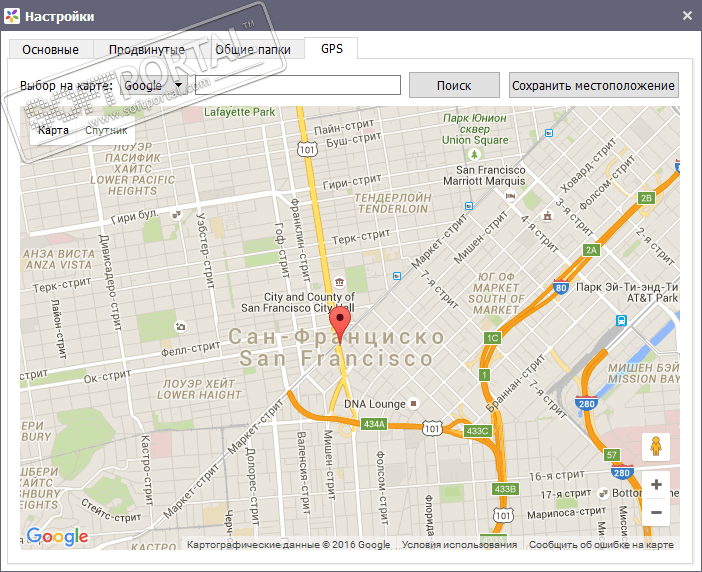Click exit 434A sign
The image size is (702, 572).
point(374,424)
